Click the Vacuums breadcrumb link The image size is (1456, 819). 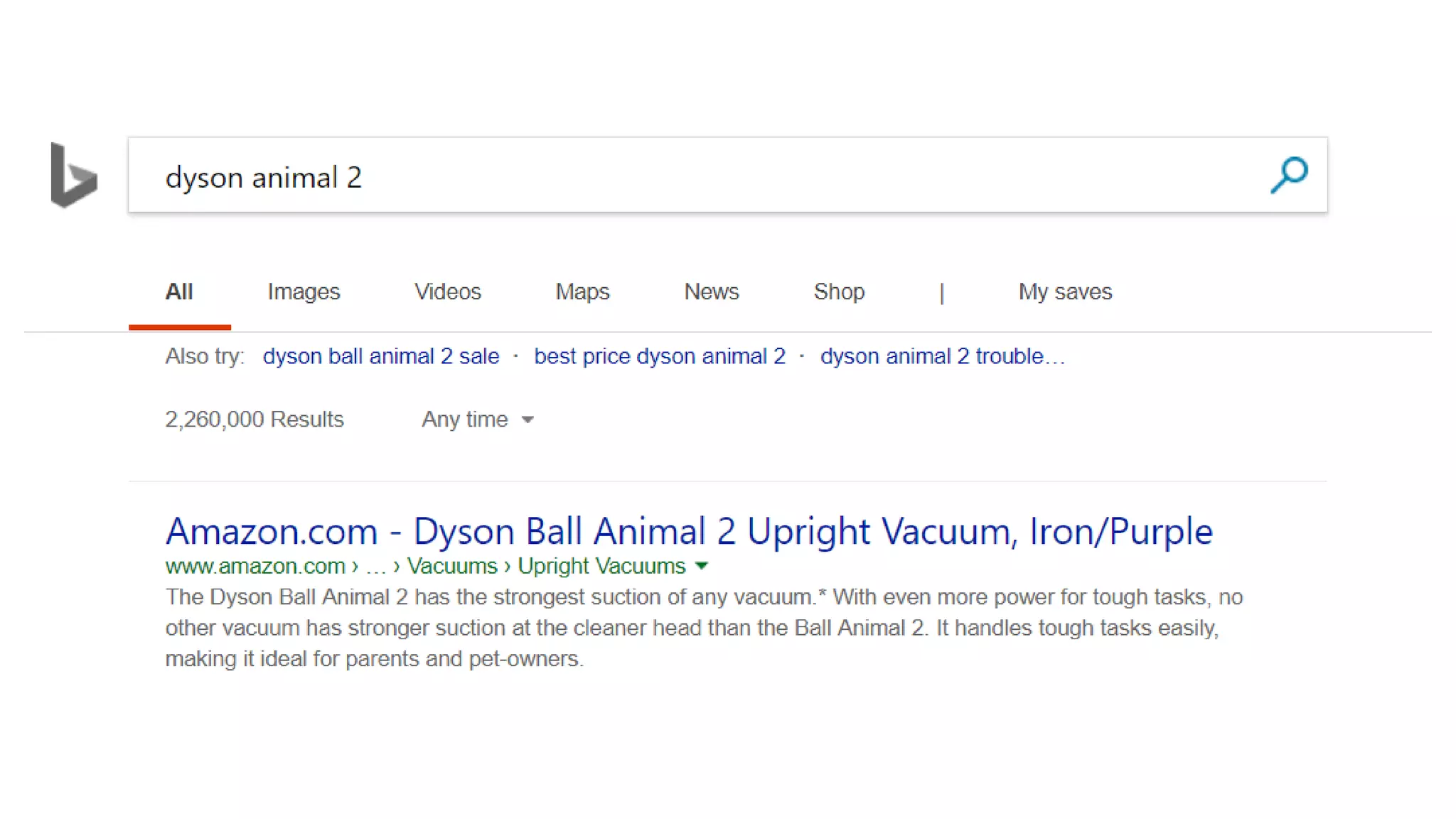[452, 566]
